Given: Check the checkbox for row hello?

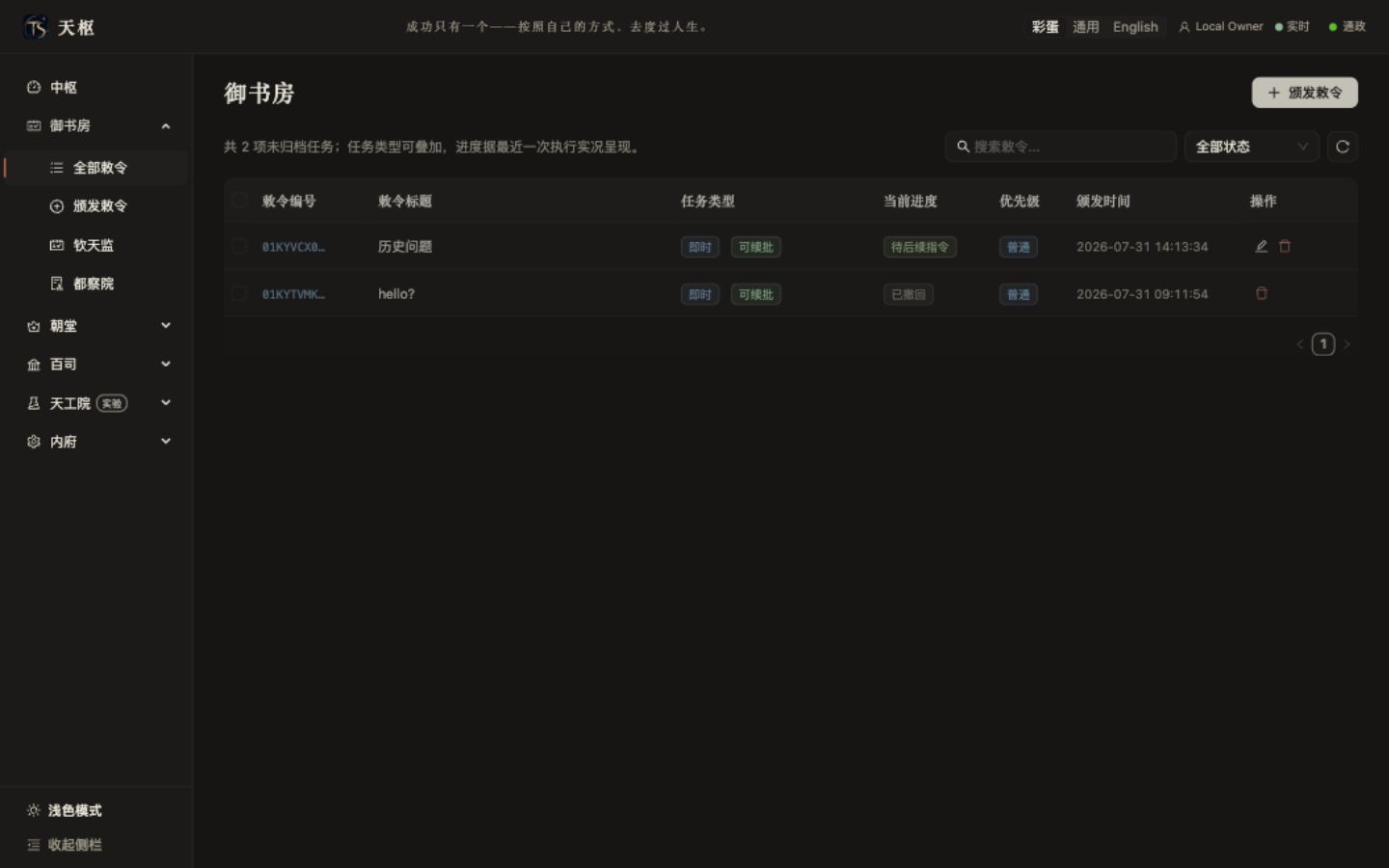Looking at the screenshot, I should click(x=239, y=293).
